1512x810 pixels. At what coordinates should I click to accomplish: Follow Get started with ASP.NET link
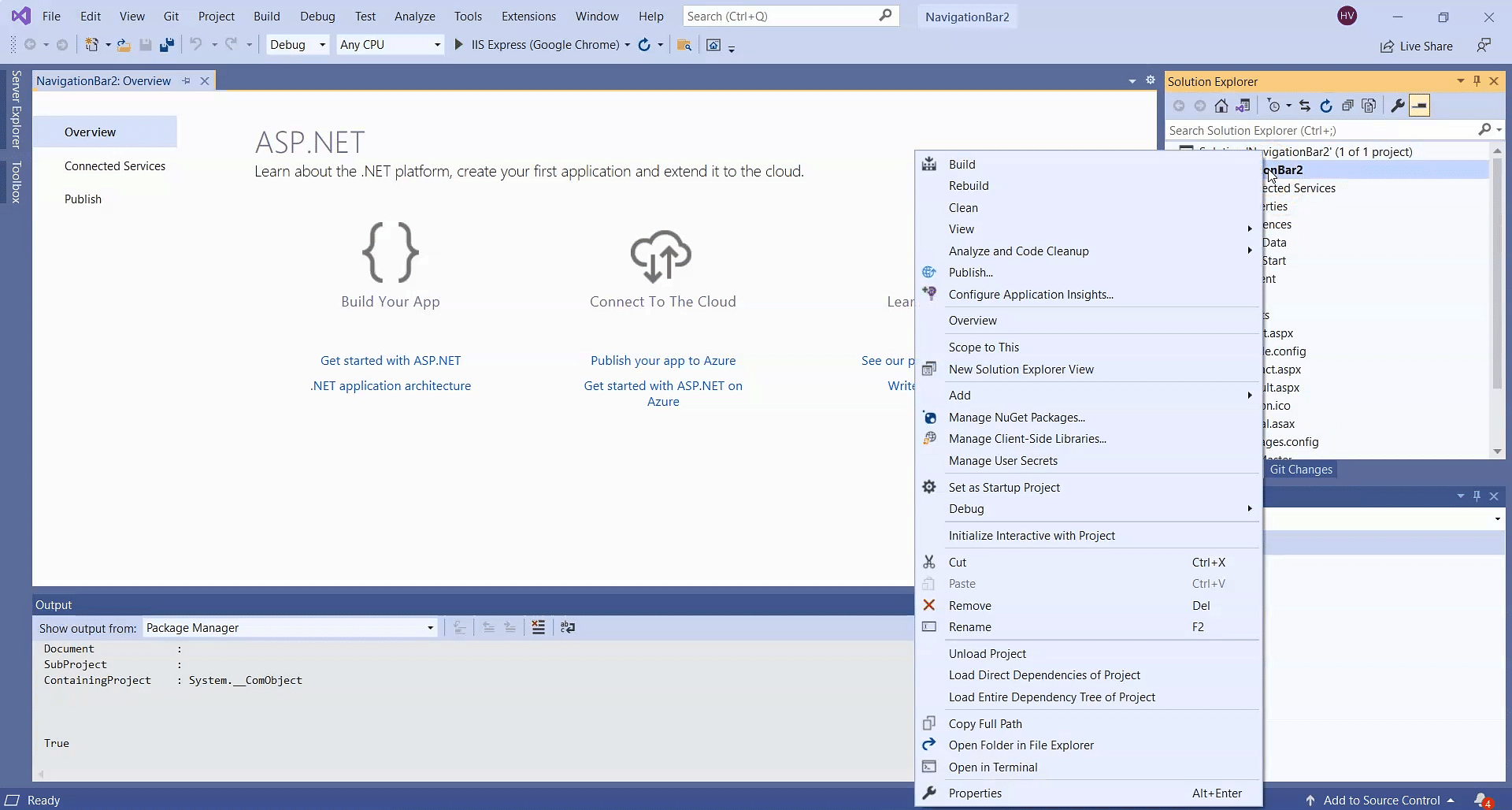(x=391, y=361)
